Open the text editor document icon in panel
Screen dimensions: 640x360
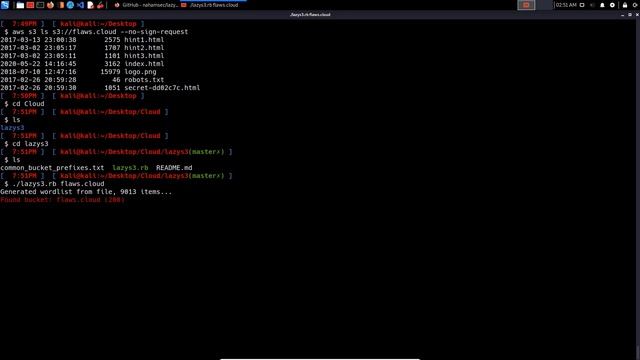pos(91,5)
